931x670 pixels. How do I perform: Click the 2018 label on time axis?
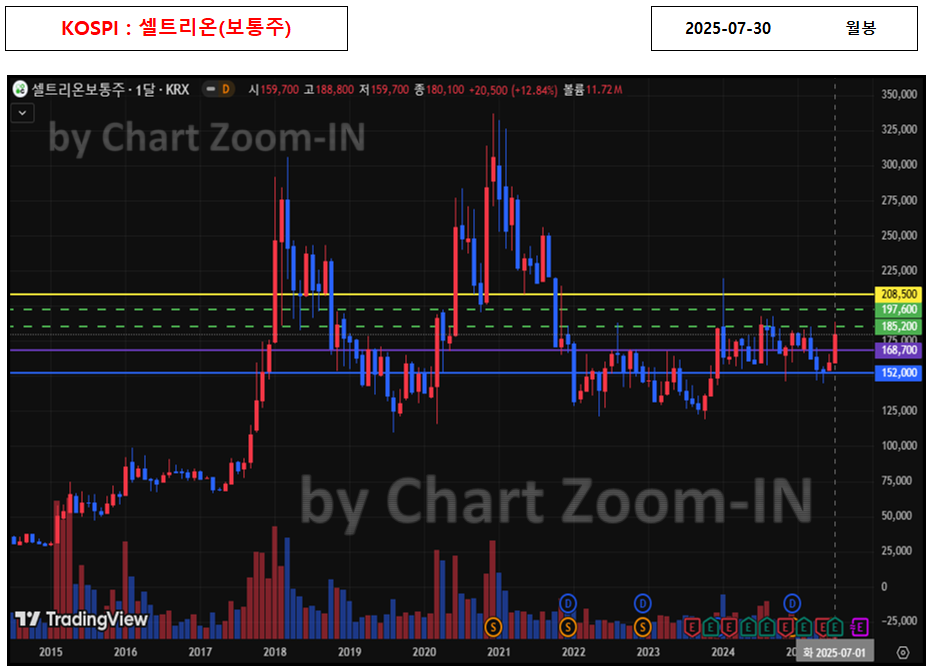pos(274,652)
